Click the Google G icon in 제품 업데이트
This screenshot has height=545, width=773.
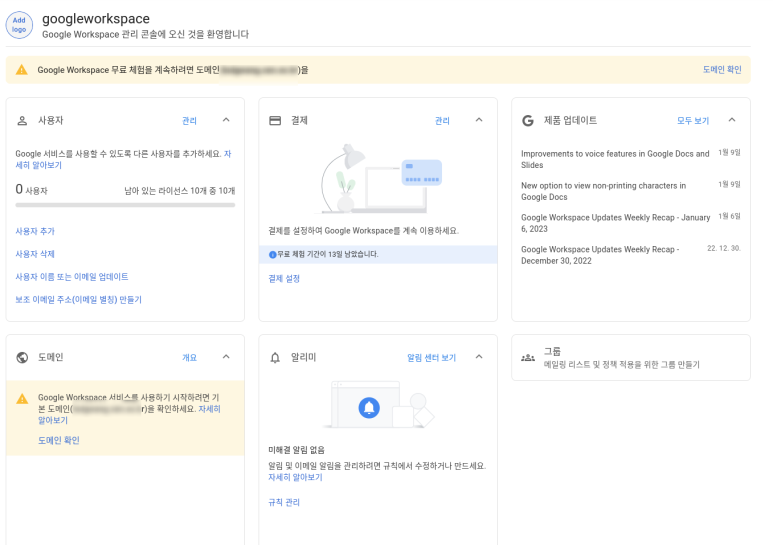tap(528, 121)
